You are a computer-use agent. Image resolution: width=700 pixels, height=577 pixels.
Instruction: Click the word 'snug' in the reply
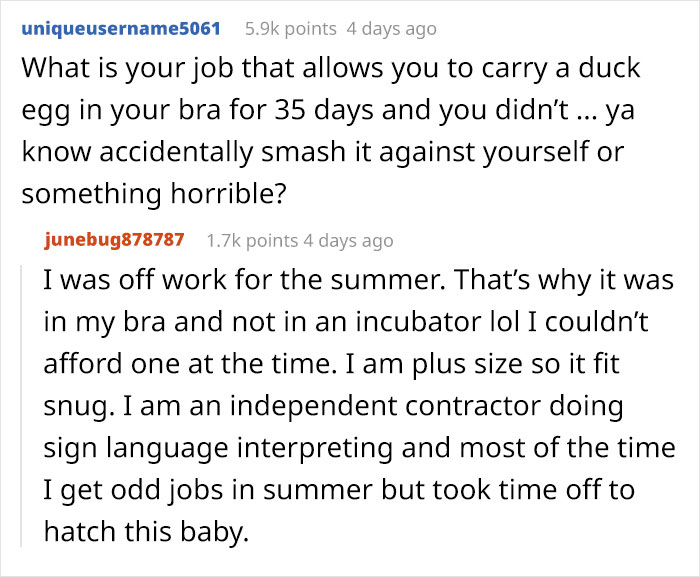(76, 407)
